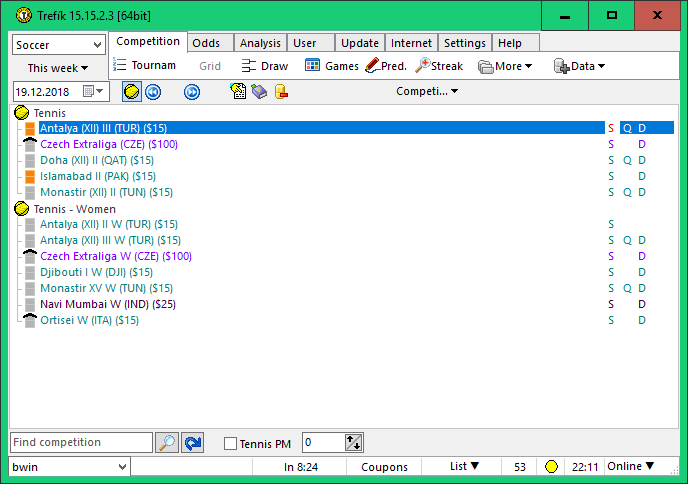The height and width of the screenshot is (484, 688).
Task: Click the yellow ball status bar icon
Action: (550, 467)
